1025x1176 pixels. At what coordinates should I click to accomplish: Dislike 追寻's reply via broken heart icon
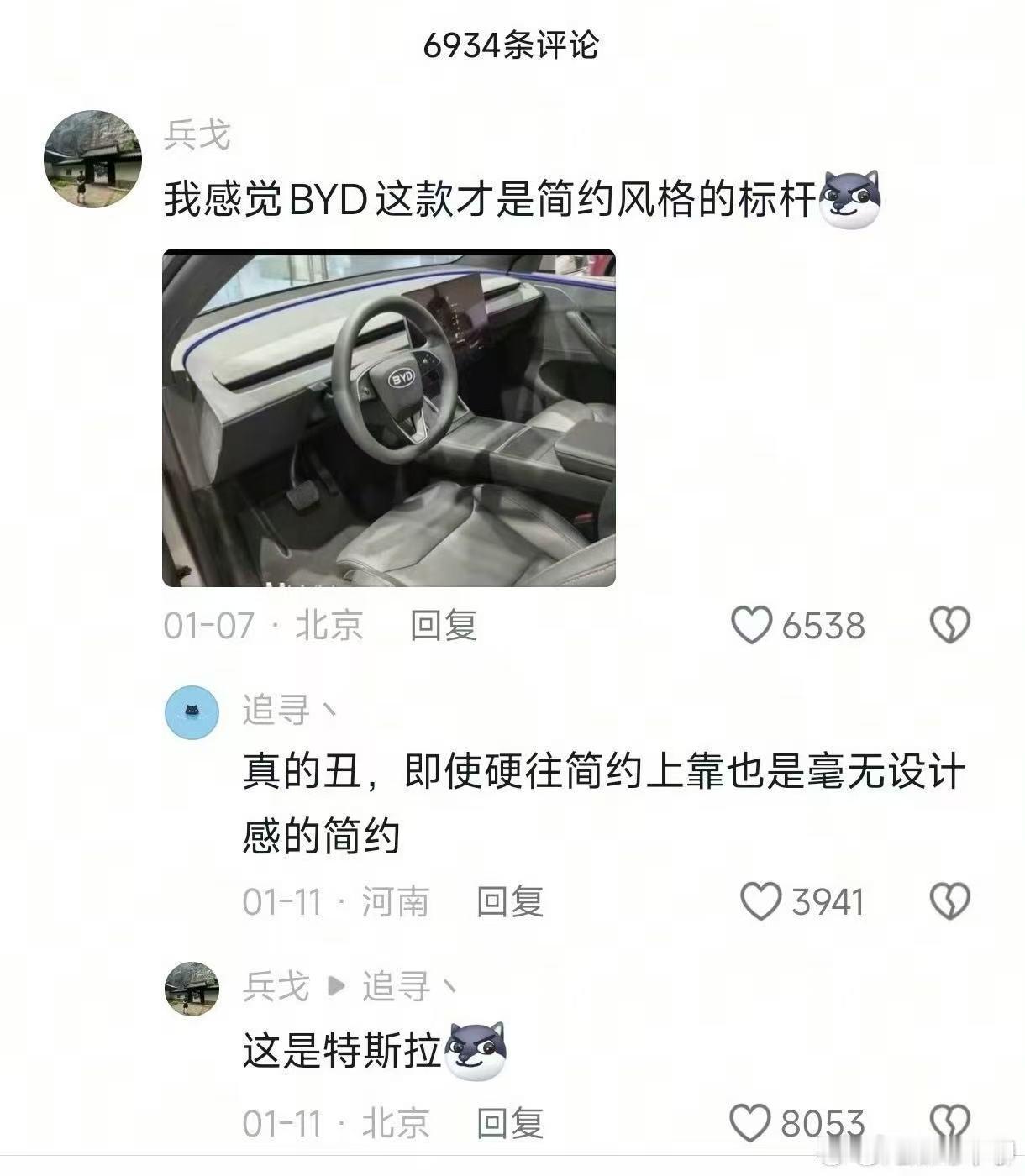coord(950,901)
